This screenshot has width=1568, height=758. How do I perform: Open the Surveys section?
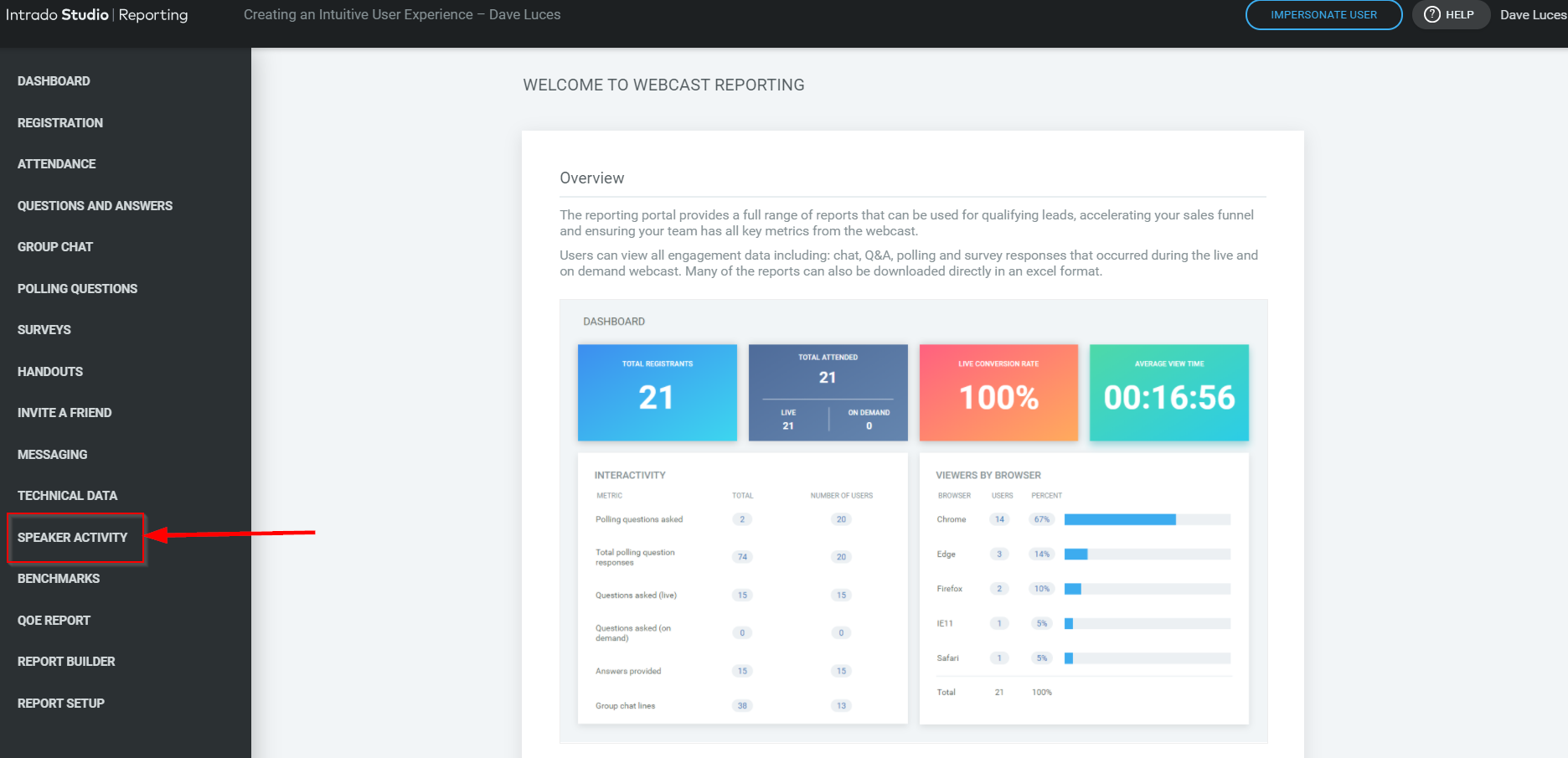44,330
